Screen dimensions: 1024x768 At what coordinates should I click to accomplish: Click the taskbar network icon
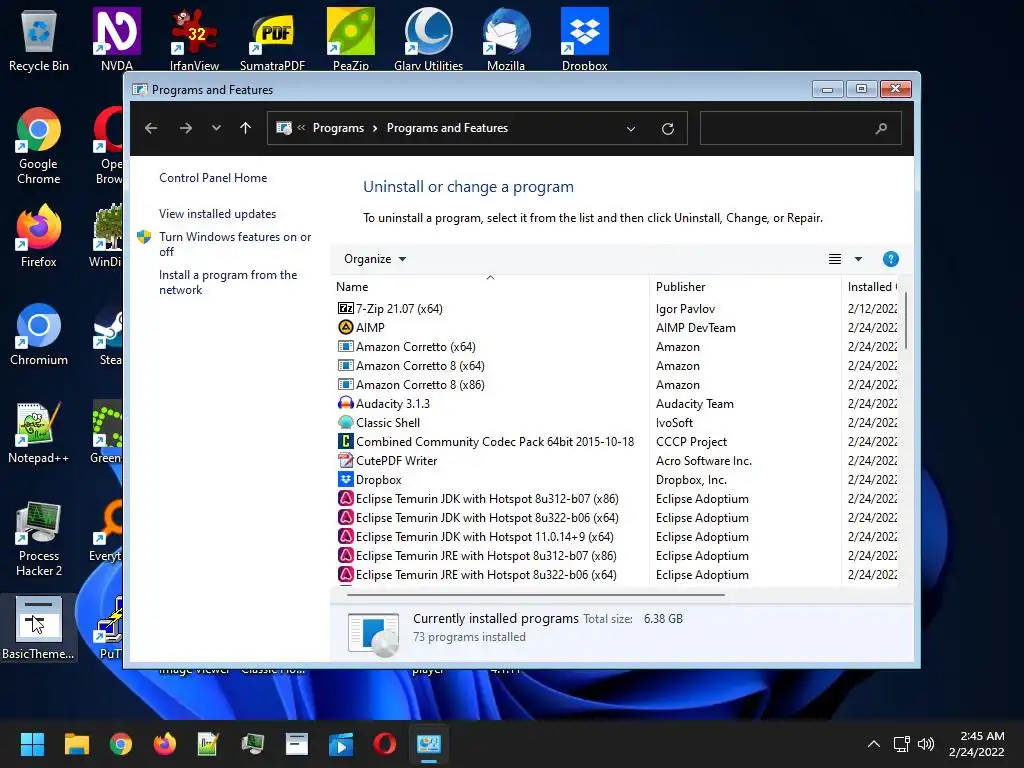click(x=902, y=744)
